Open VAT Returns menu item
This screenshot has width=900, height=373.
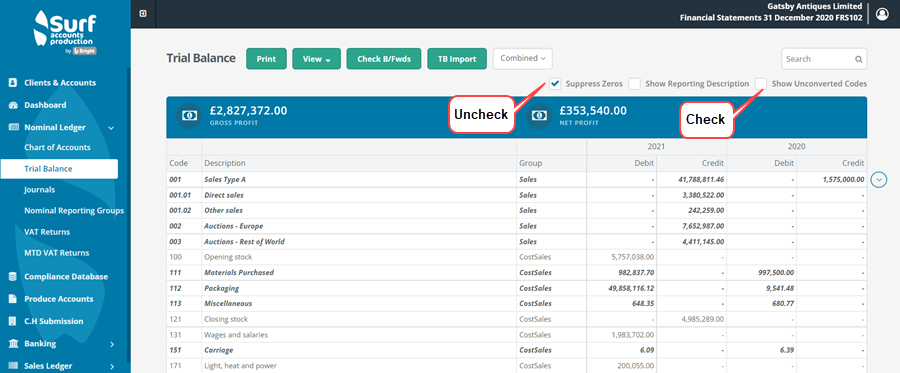click(x=47, y=232)
